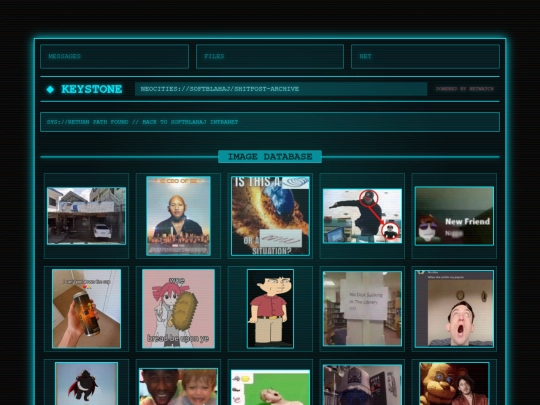540x405 pixels.
Task: Open the library sign photo thumbnail
Action: [362, 309]
